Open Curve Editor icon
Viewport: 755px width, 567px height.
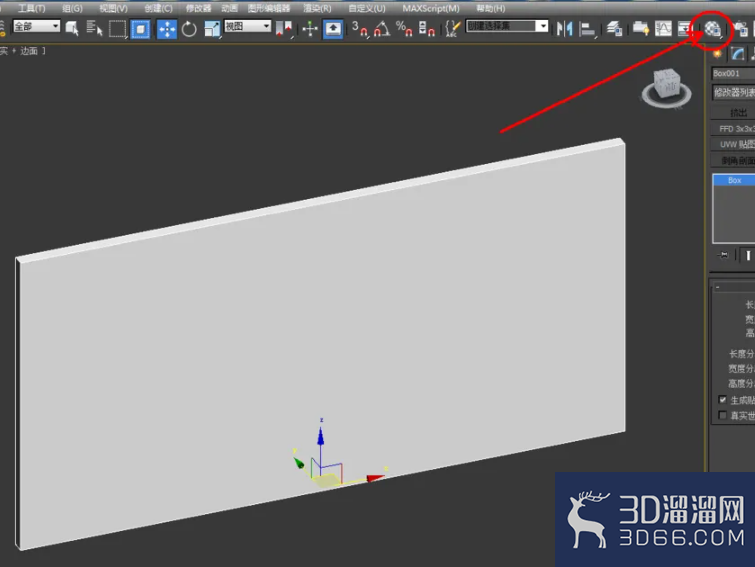click(663, 28)
